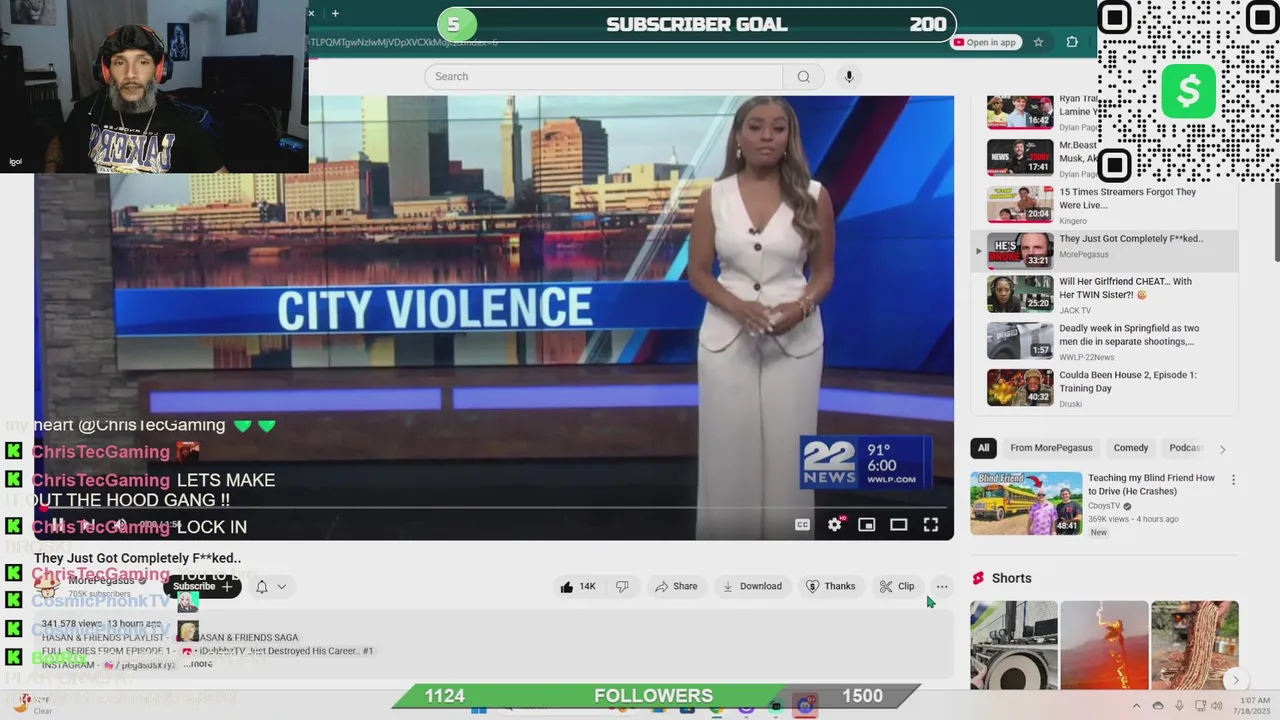The height and width of the screenshot is (720, 1280).
Task: Open the Ryan Trahan 16:42 video thumbnail
Action: tap(1020, 111)
